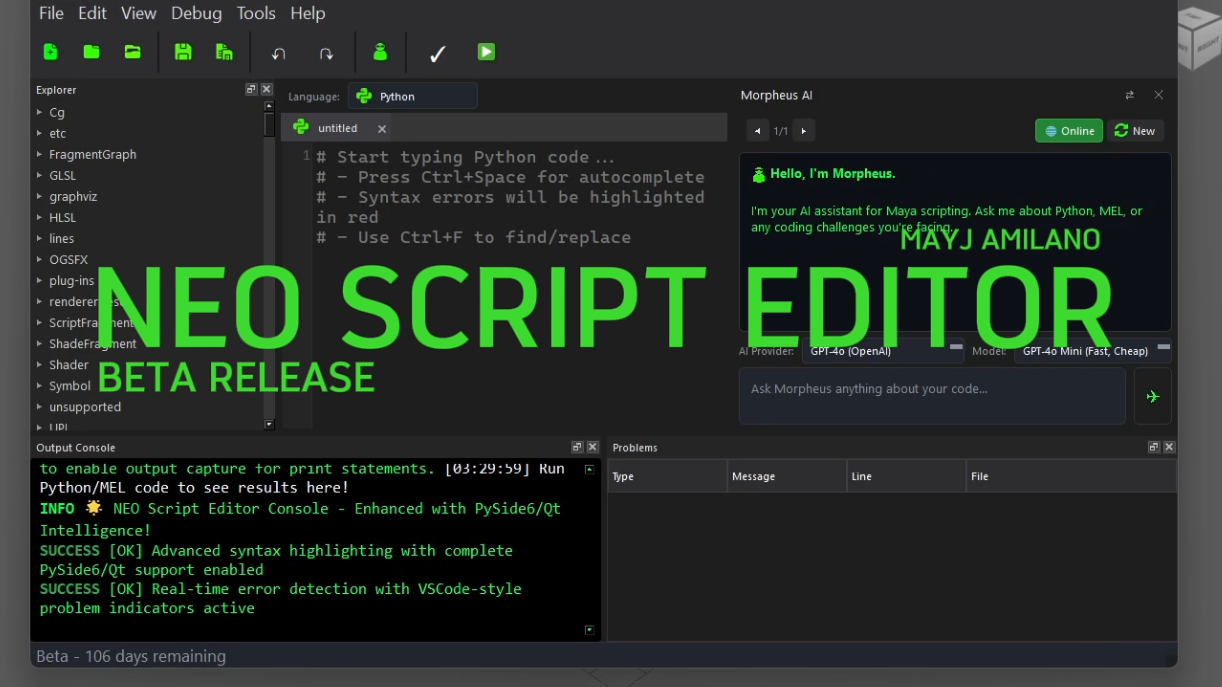Click the Save As toolbar icon

click(224, 51)
